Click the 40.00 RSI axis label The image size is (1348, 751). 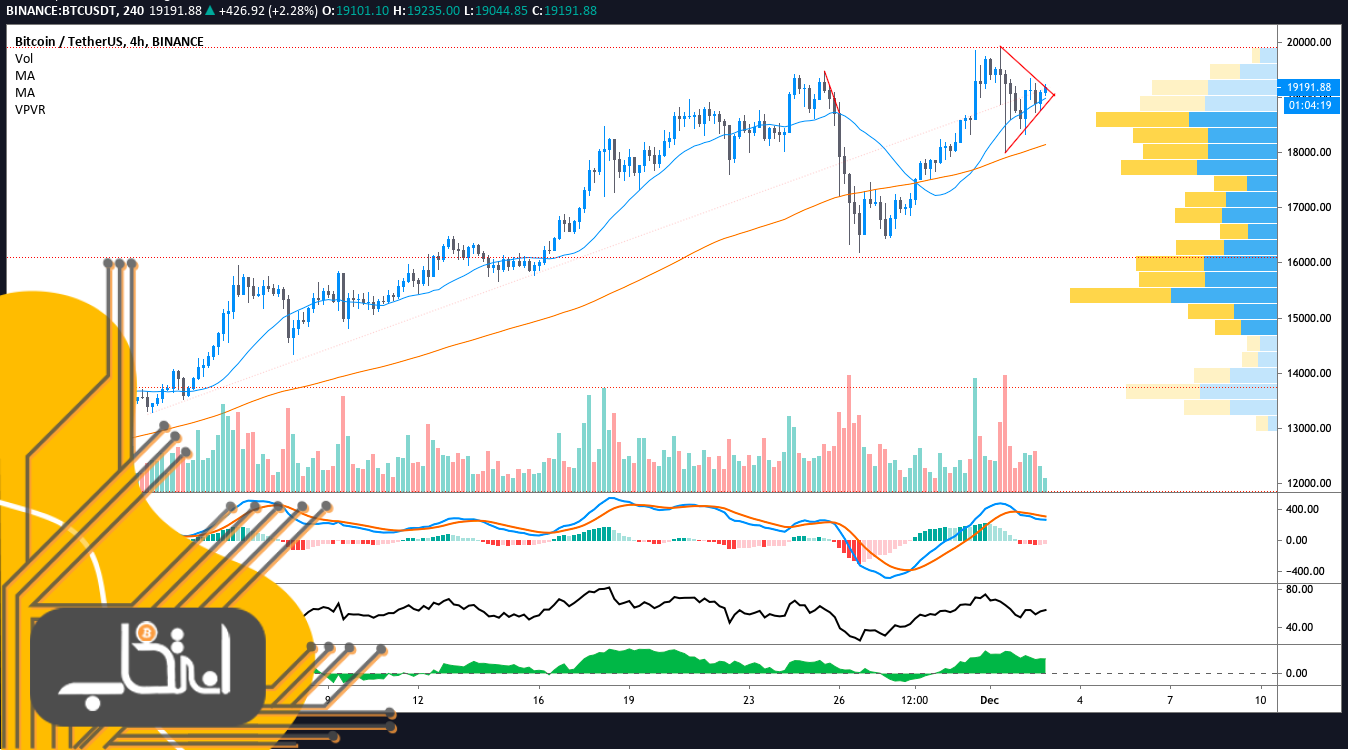pyautogui.click(x=1300, y=627)
